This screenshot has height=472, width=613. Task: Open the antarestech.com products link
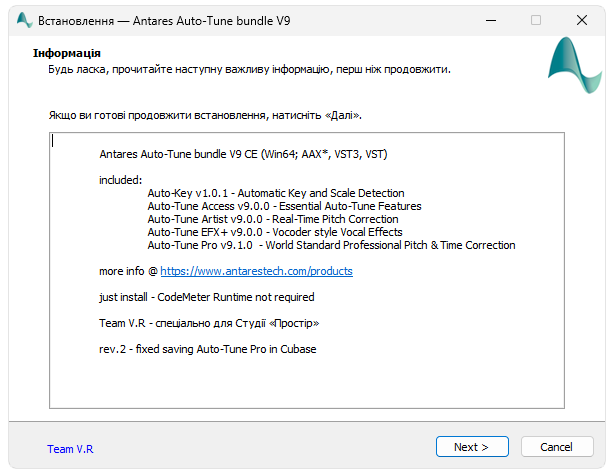click(x=256, y=271)
